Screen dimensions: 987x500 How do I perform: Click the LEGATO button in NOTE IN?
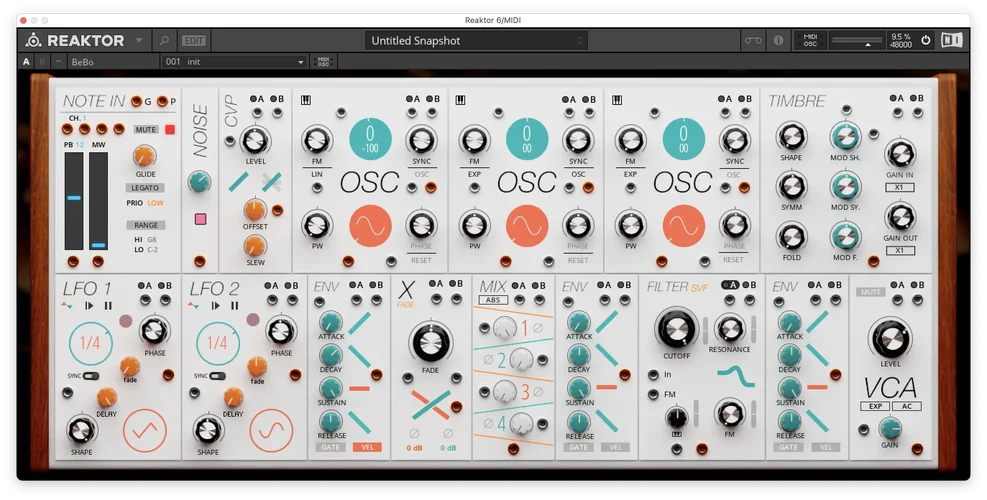144,187
